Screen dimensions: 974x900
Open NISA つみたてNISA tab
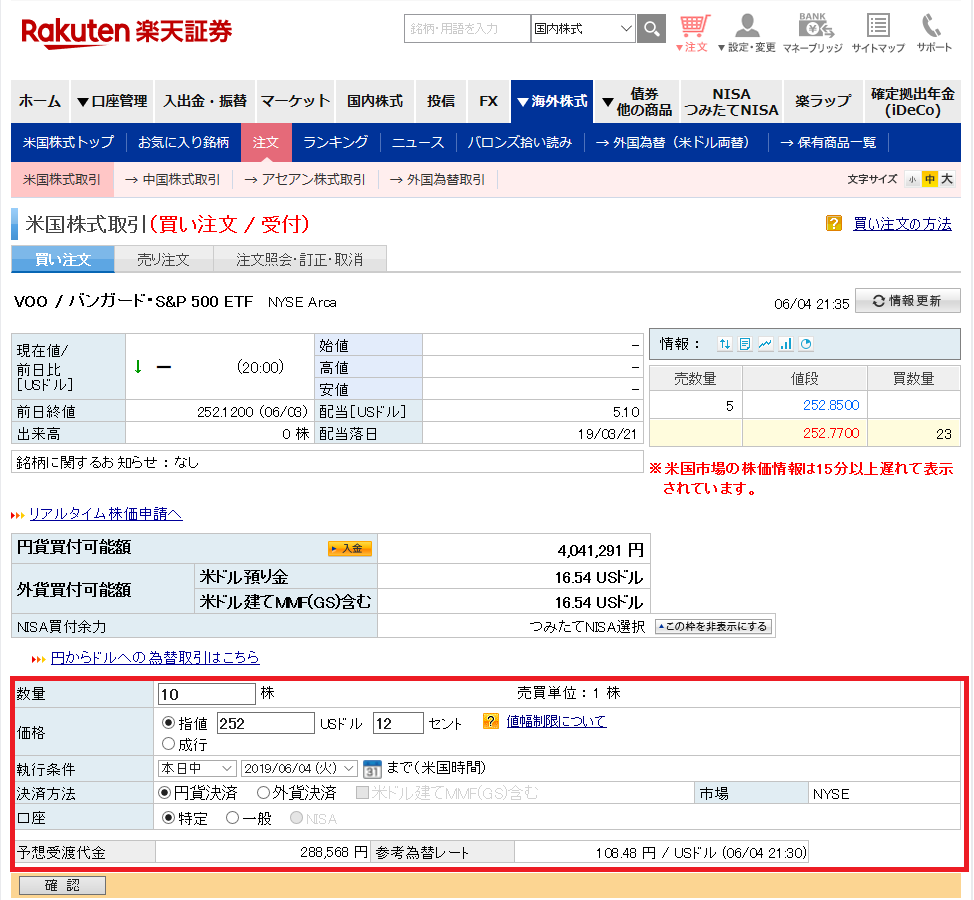pyautogui.click(x=732, y=101)
